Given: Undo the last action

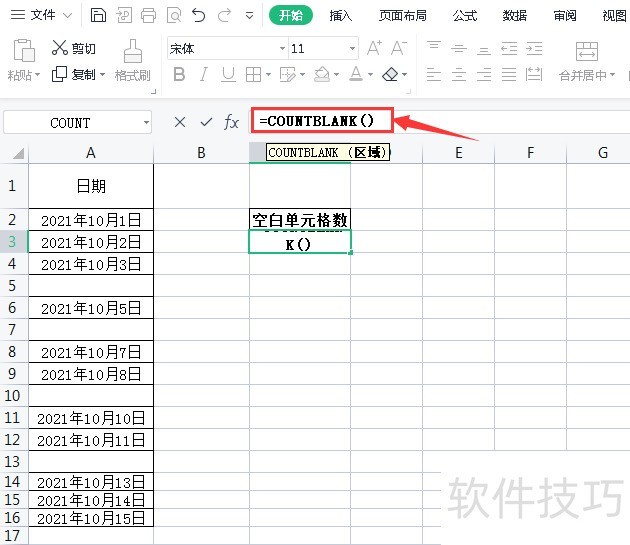Looking at the screenshot, I should 199,16.
